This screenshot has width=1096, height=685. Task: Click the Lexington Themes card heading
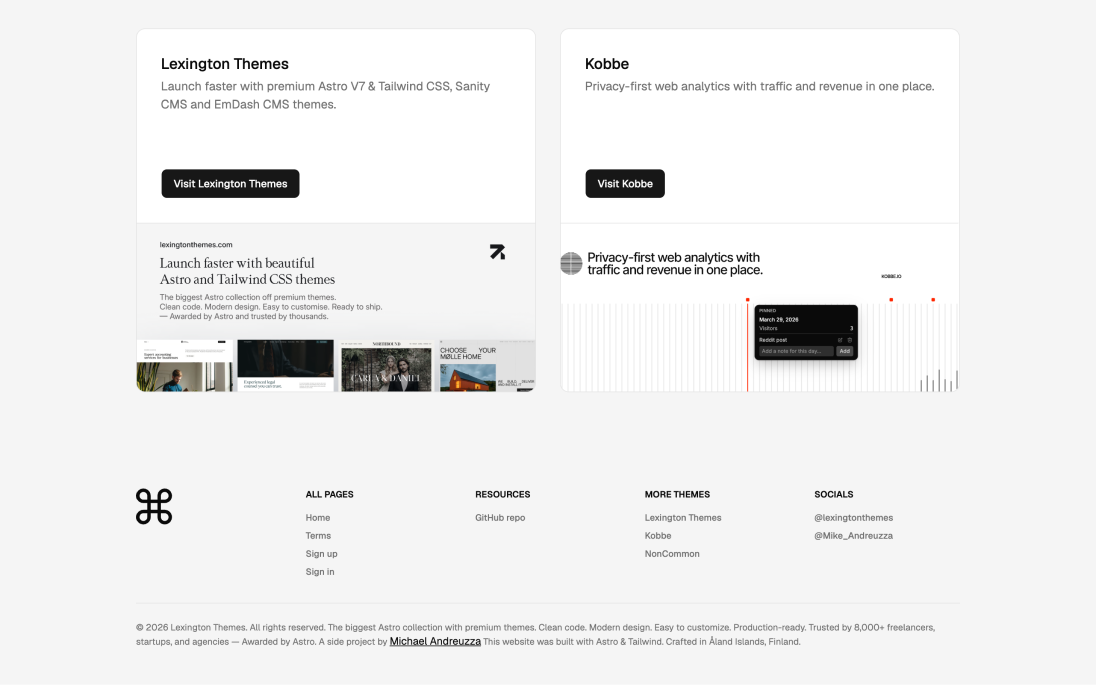(x=224, y=64)
